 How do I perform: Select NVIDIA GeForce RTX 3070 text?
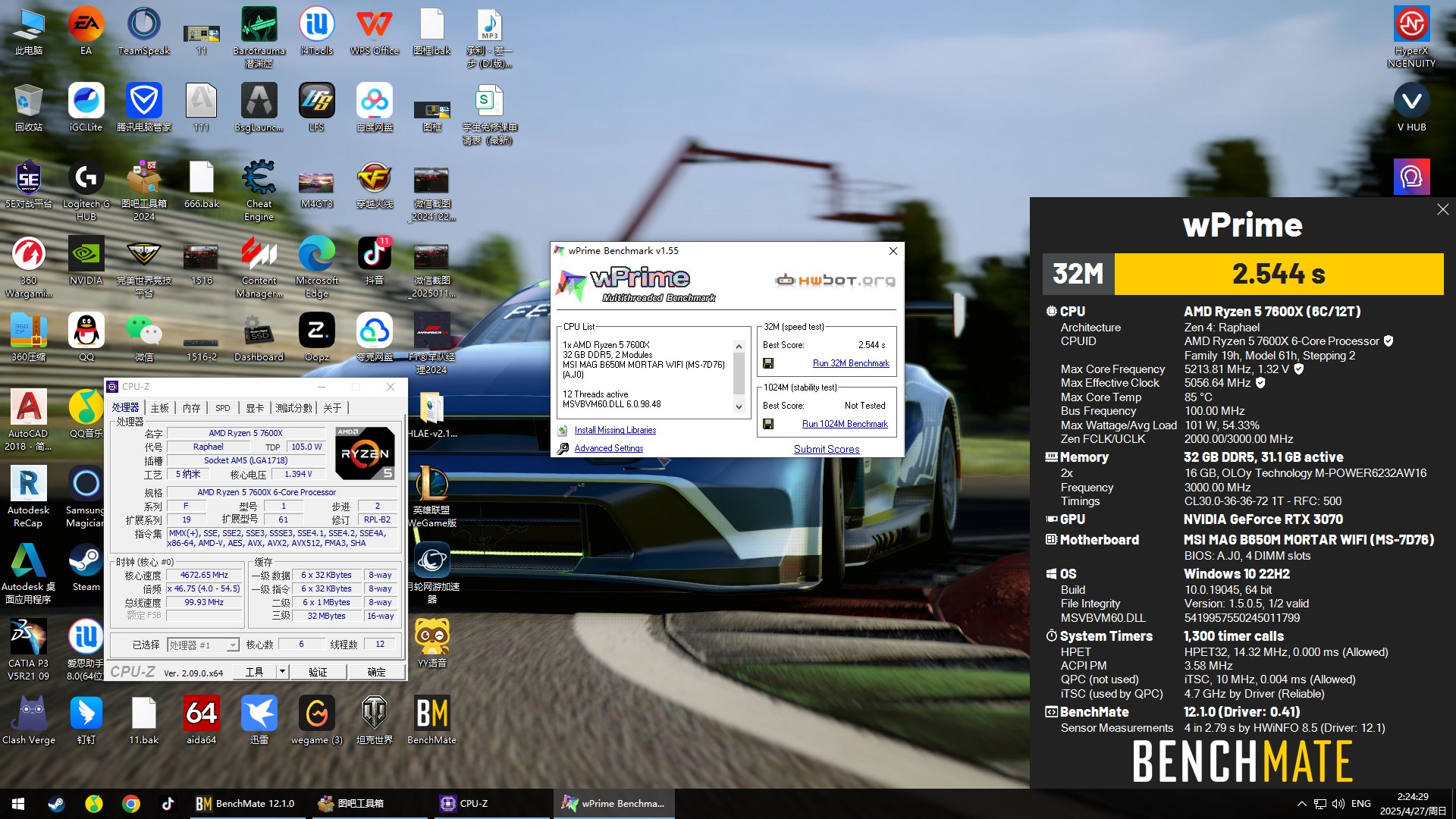pos(1263,519)
